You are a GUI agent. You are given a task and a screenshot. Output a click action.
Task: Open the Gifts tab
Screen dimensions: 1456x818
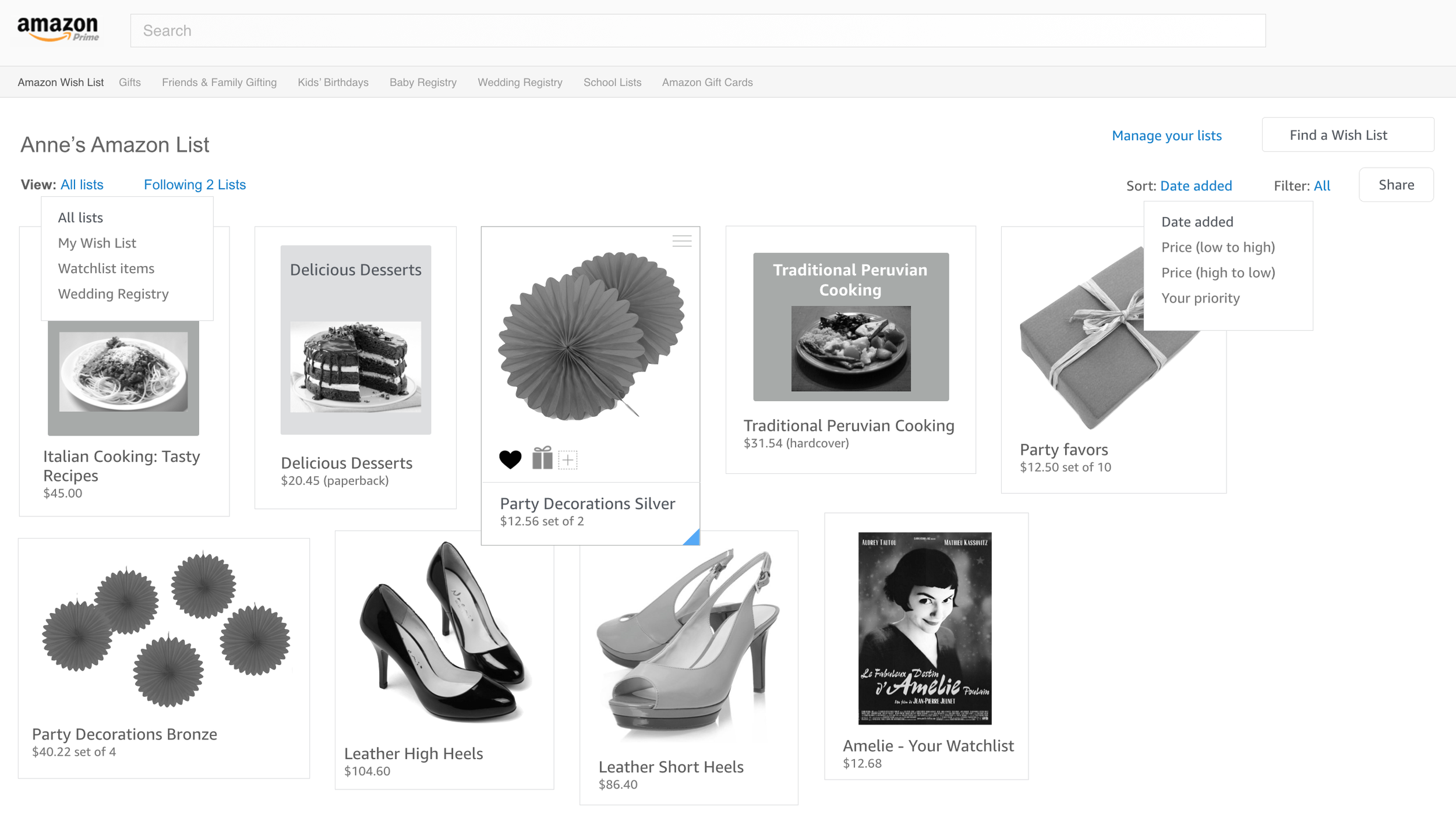click(x=130, y=83)
